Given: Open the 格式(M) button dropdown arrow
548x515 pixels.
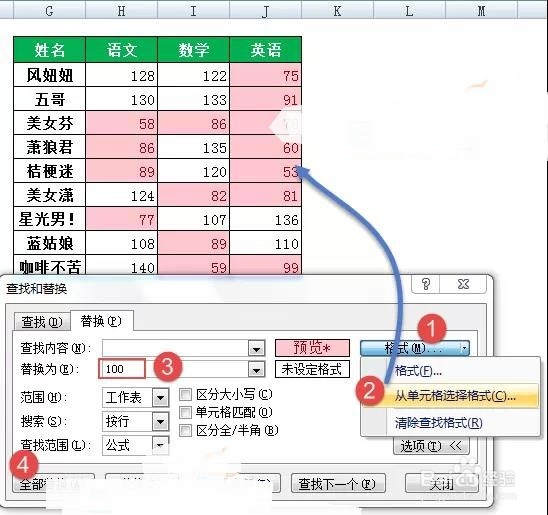Looking at the screenshot, I should pos(464,348).
